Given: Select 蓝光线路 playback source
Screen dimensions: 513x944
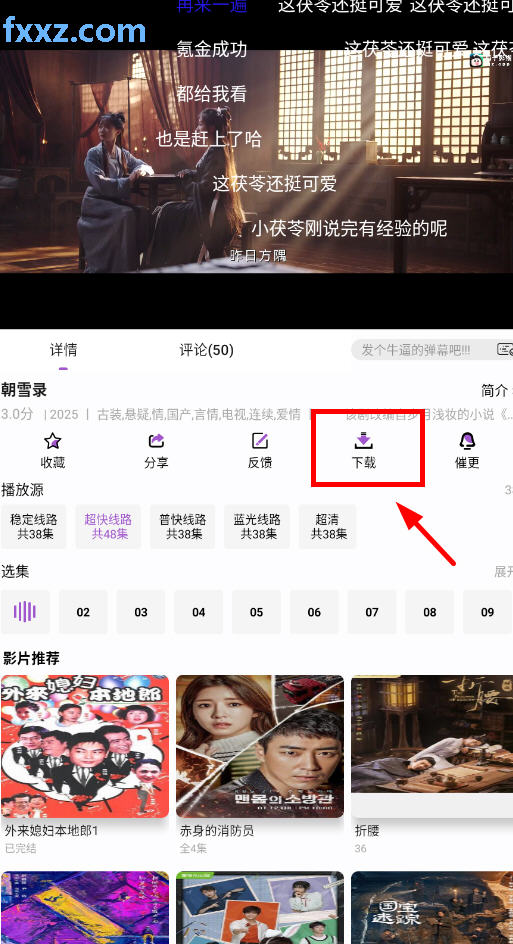Looking at the screenshot, I should [257, 527].
